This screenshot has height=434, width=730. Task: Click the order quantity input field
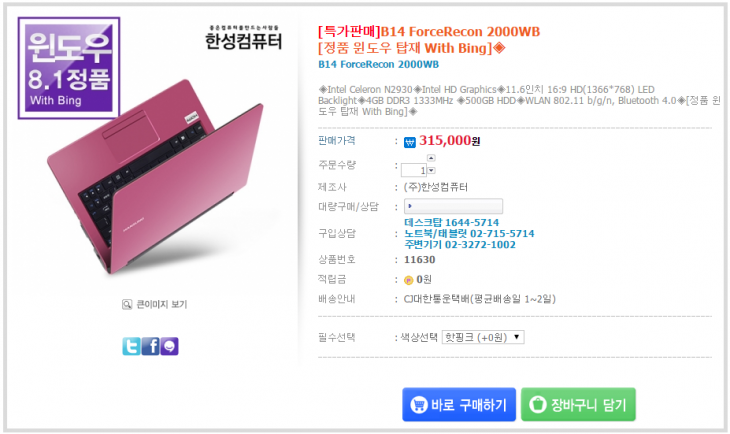[x=416, y=170]
